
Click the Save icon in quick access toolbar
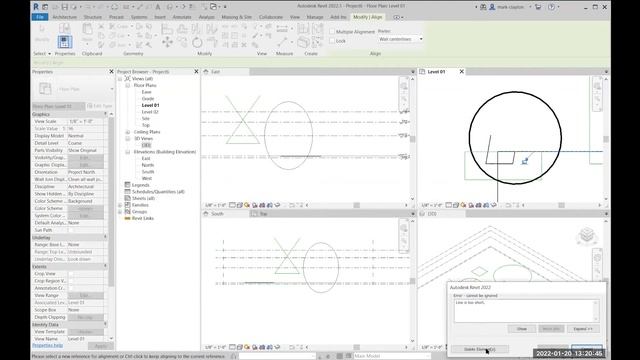pos(64,7)
